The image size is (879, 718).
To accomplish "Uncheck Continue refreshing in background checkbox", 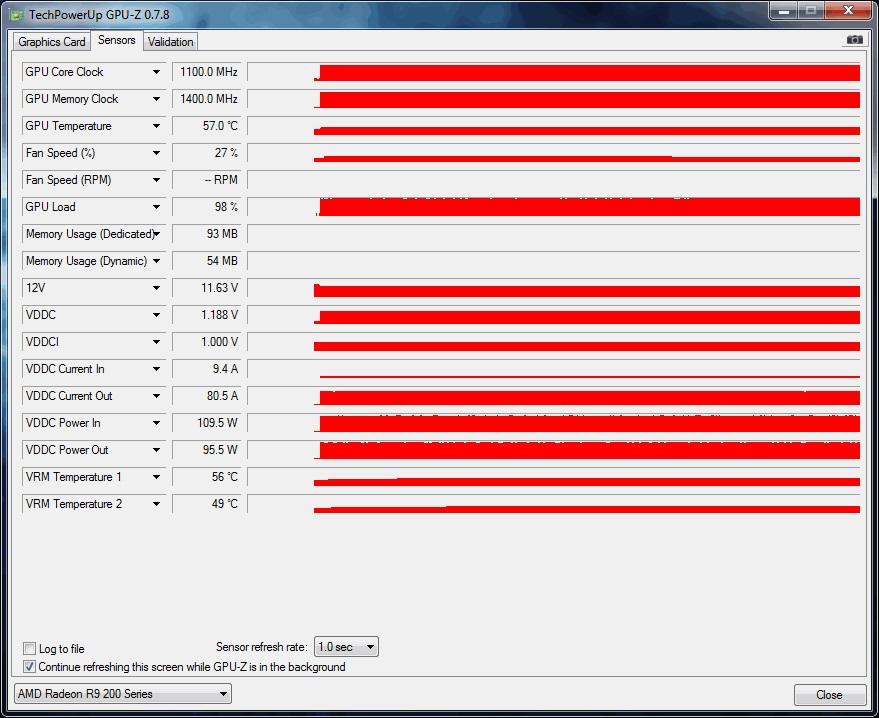I will [29, 666].
